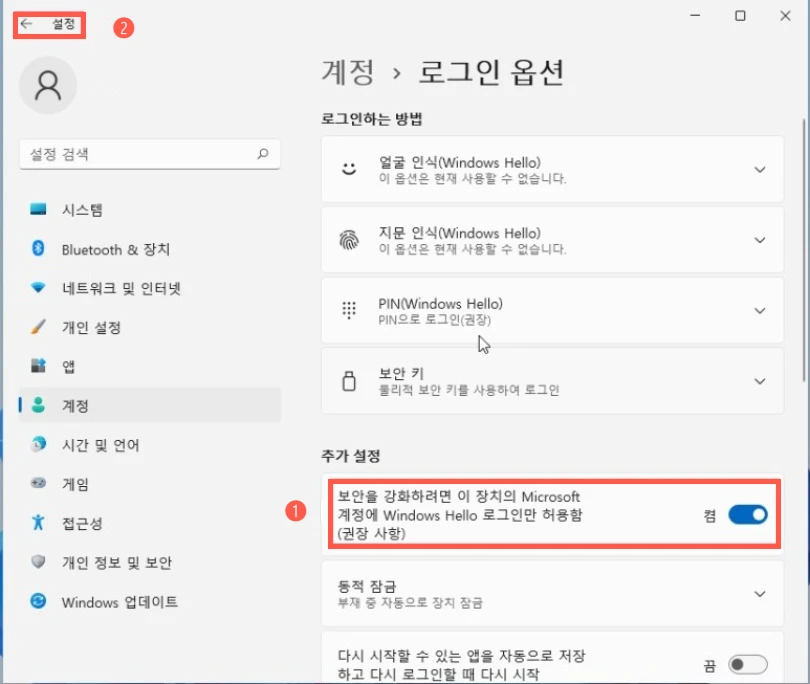Click the Bluetooth icon in sidebar
The height and width of the screenshot is (684, 810).
pyautogui.click(x=38, y=248)
